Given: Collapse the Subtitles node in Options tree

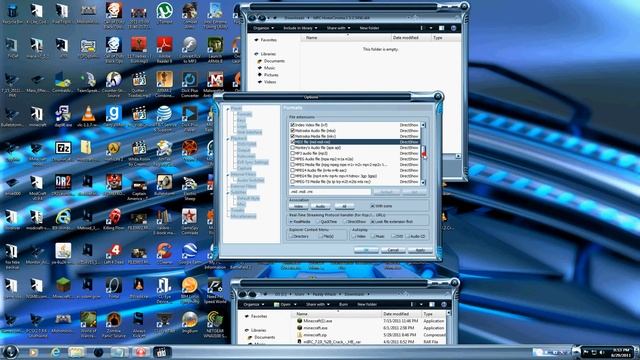Looking at the screenshot, I should [x=228, y=193].
